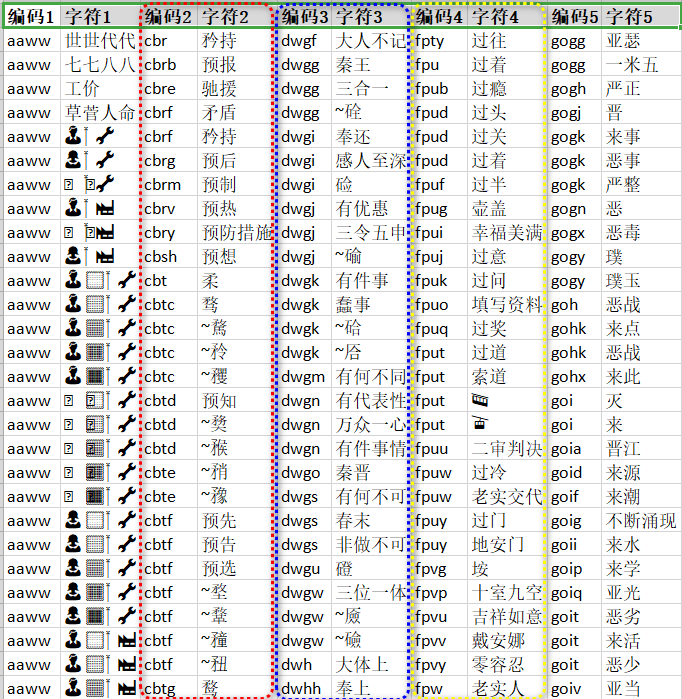Click the mountain railway icon in the fput row
Viewport: 682px width, 699px height.
coord(480,400)
